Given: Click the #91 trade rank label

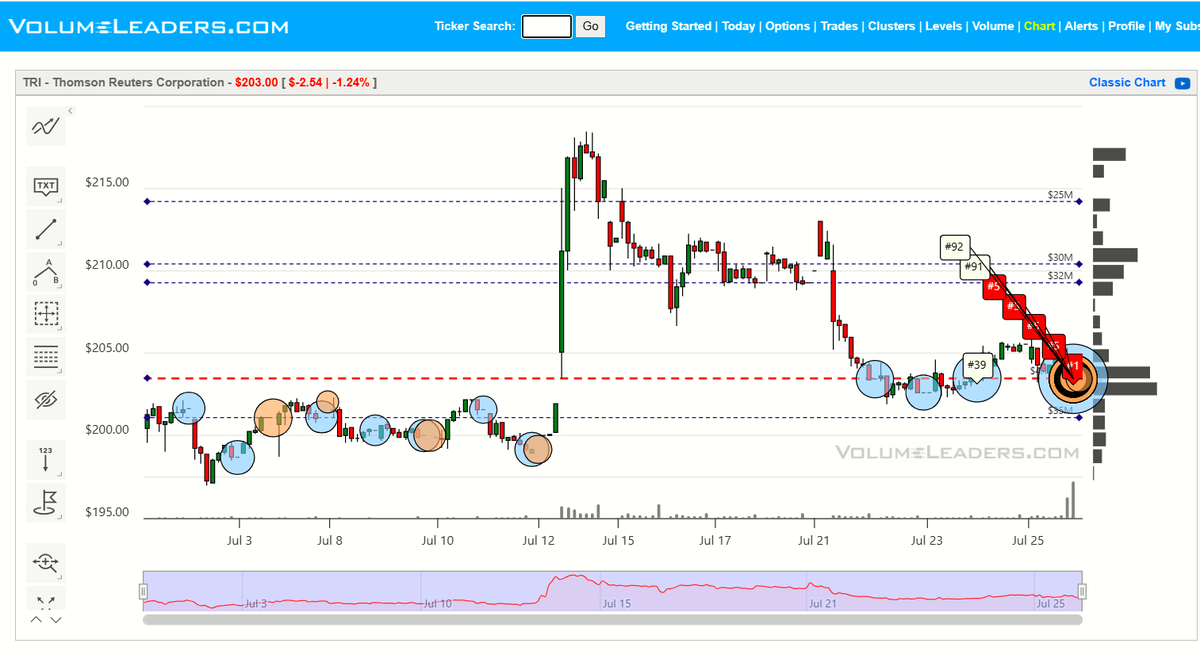Looking at the screenshot, I should point(975,267).
